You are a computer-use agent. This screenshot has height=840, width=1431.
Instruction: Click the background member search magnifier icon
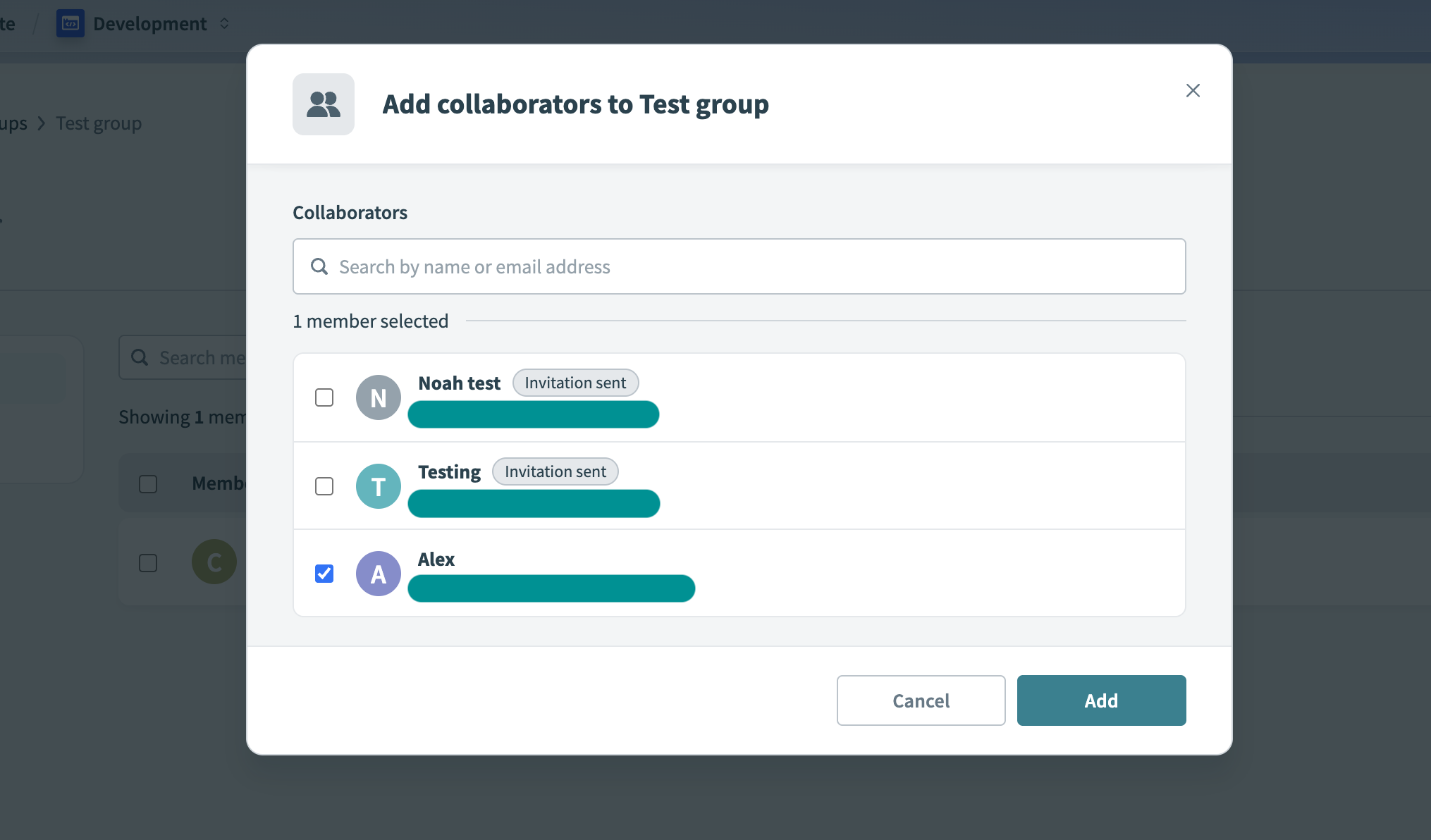[140, 357]
